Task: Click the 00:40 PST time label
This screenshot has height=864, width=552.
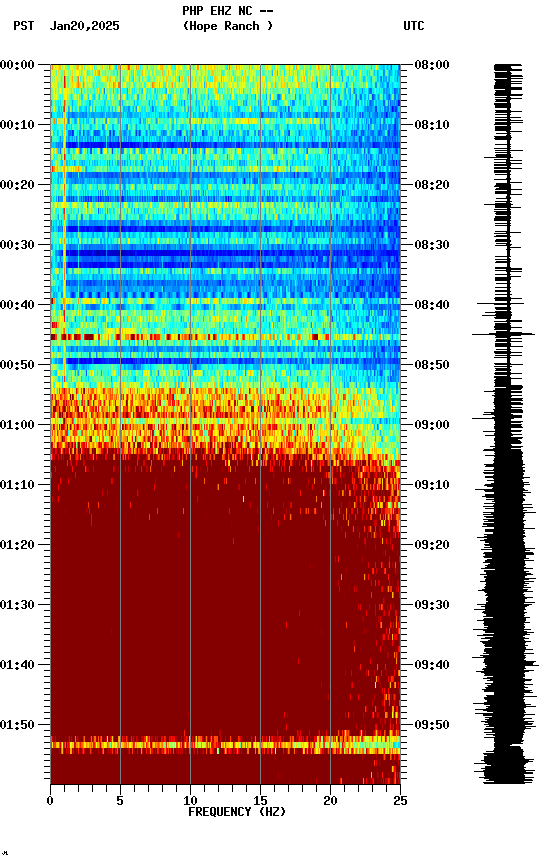Action: point(17,305)
